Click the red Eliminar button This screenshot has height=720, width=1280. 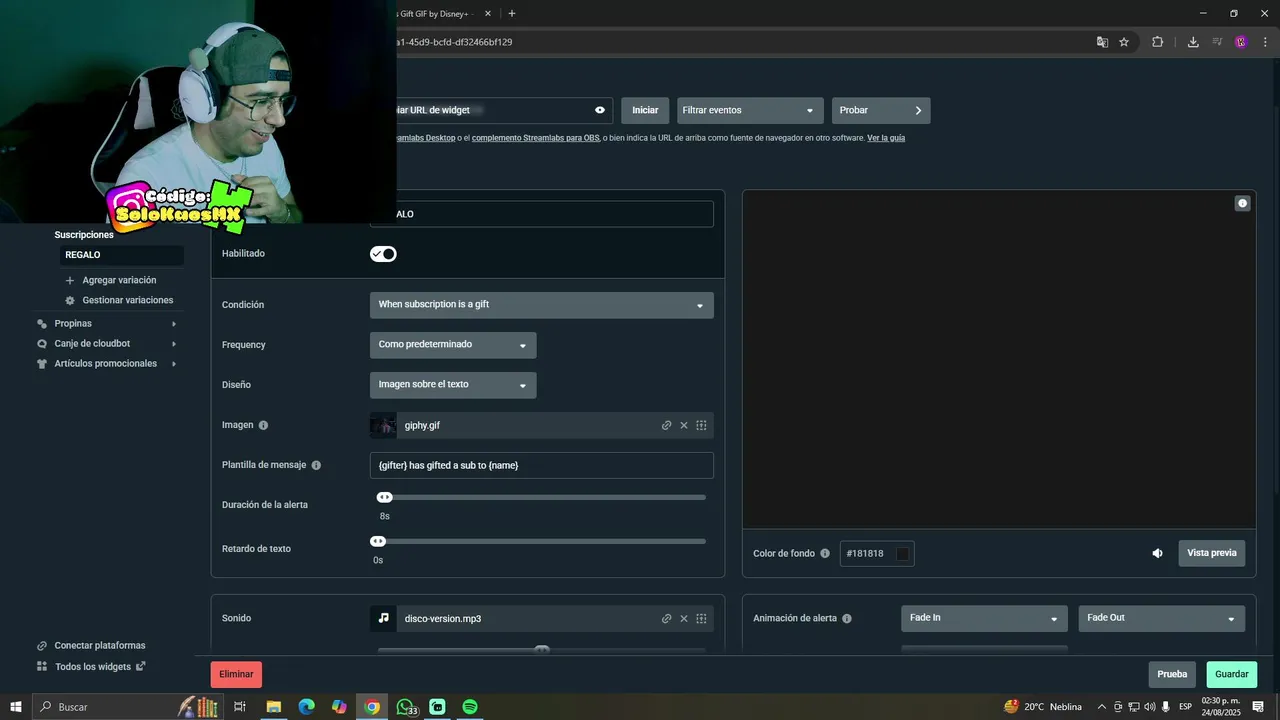(x=236, y=674)
